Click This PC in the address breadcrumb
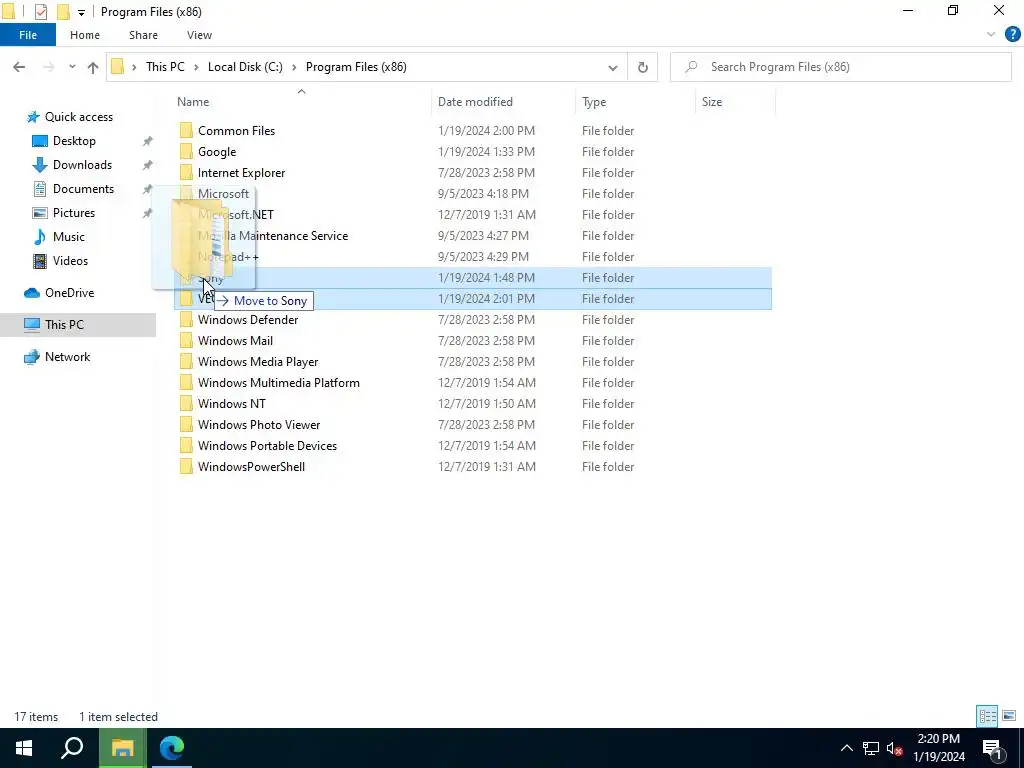Screen dimensions: 1024x768 [165, 67]
